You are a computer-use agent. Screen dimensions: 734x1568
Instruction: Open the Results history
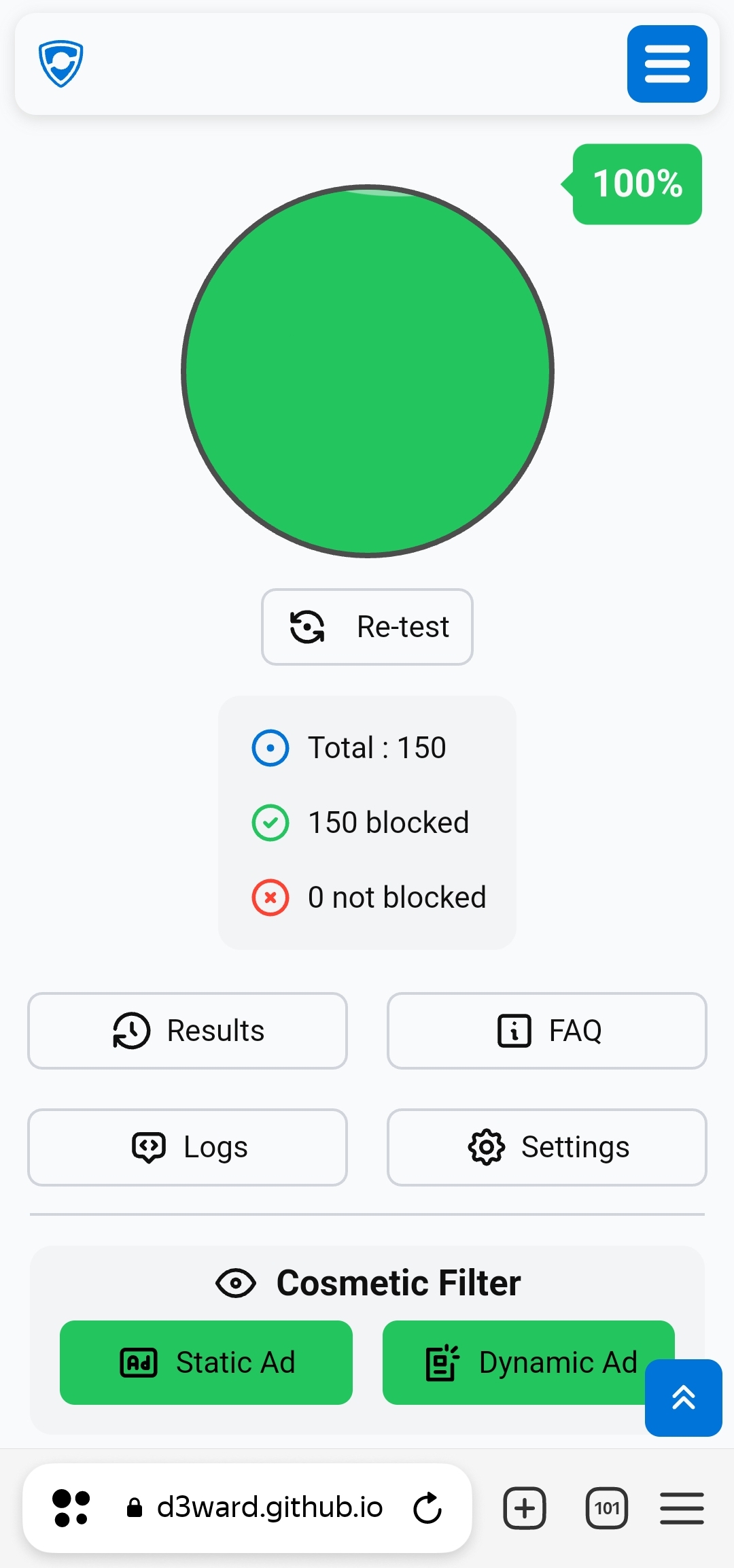click(188, 1031)
